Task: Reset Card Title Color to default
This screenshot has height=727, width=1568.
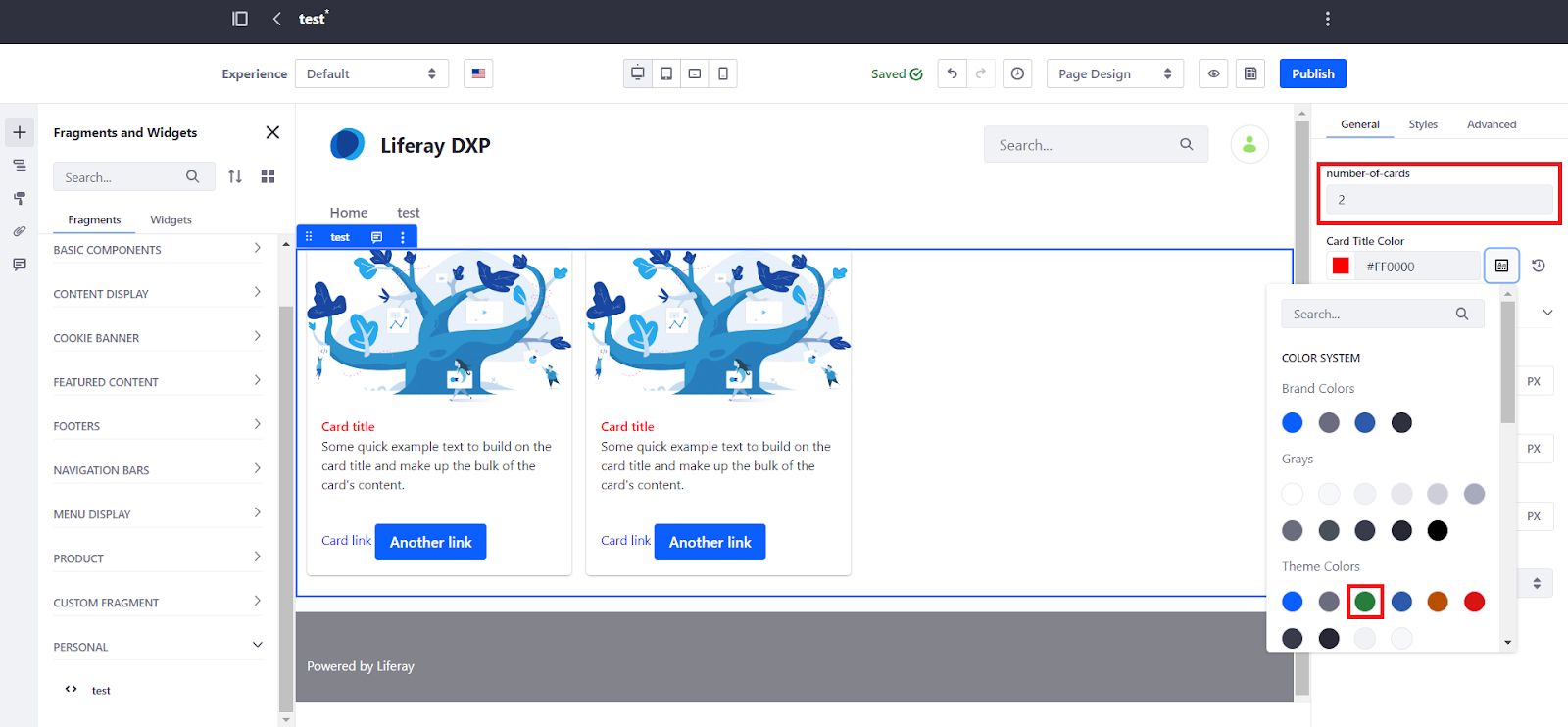Action: tap(1539, 266)
